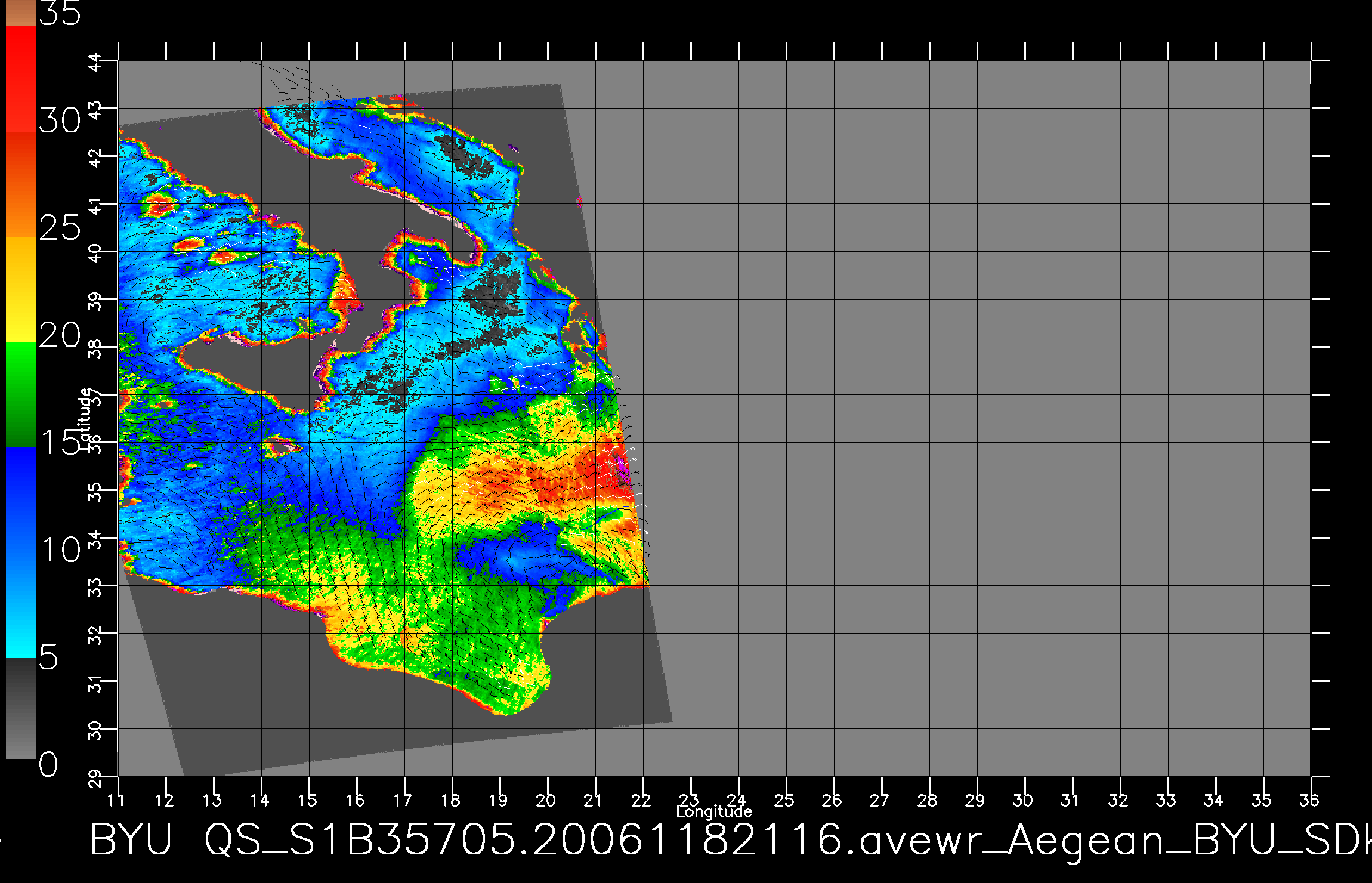Click latitude tick label 32 beside the axis
Image resolution: width=1372 pixels, height=883 pixels.
click(95, 635)
